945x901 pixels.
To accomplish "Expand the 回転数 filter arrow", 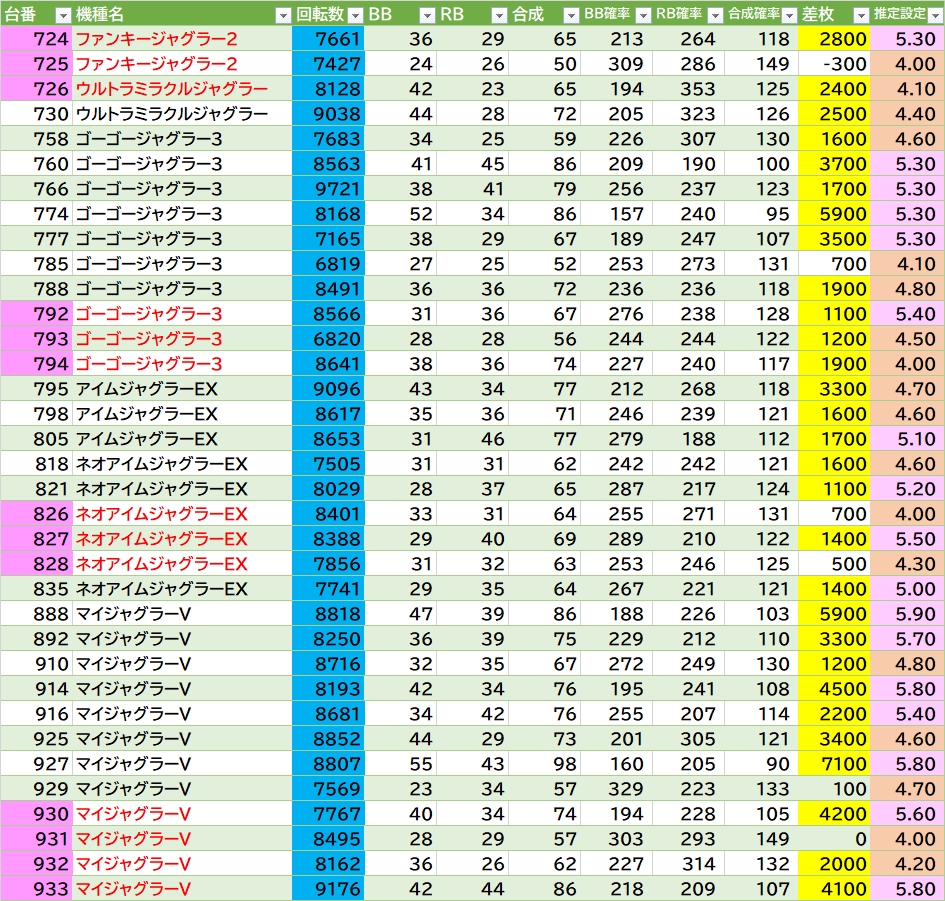I will click(355, 15).
